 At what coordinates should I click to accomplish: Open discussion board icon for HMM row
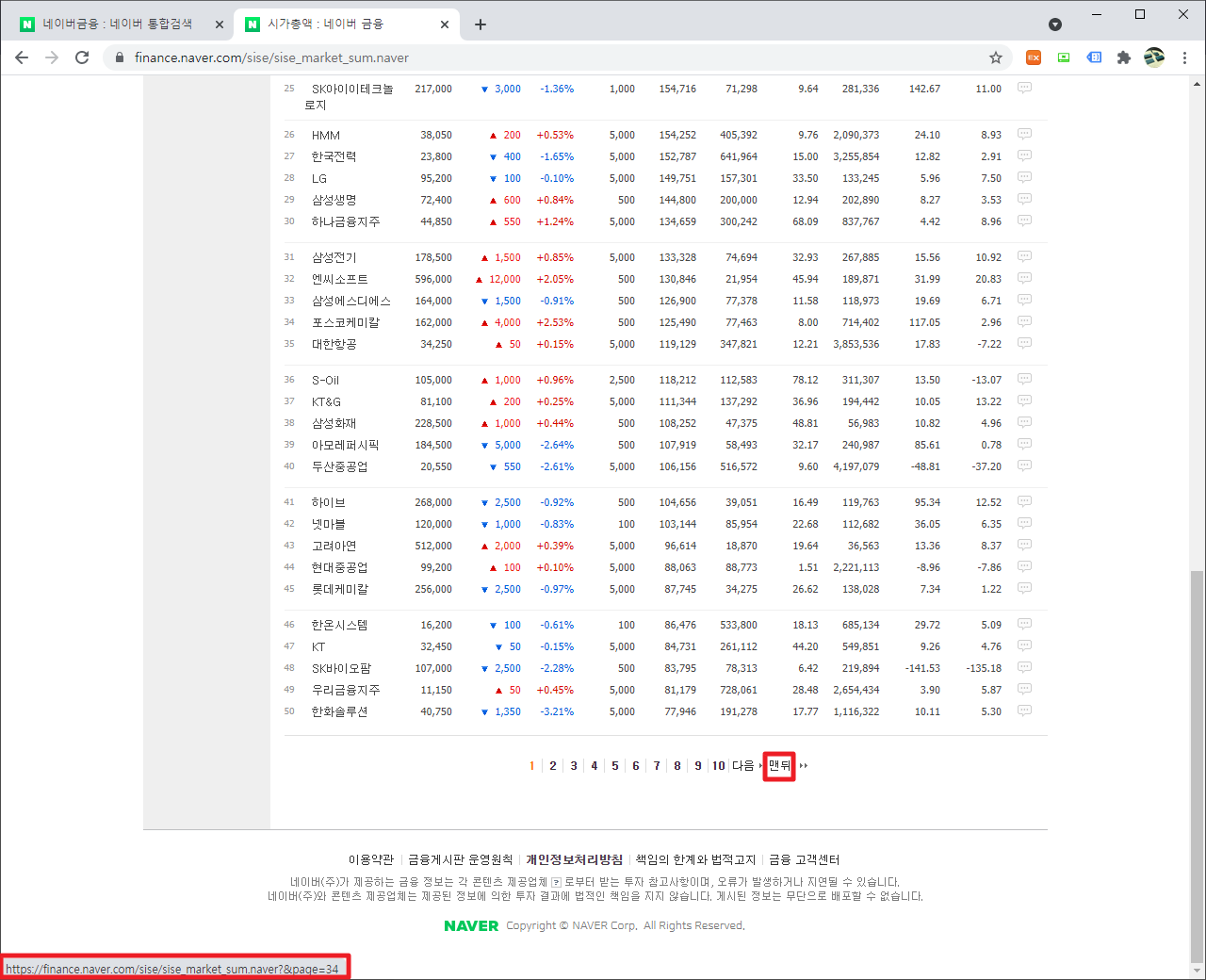pyautogui.click(x=1024, y=134)
